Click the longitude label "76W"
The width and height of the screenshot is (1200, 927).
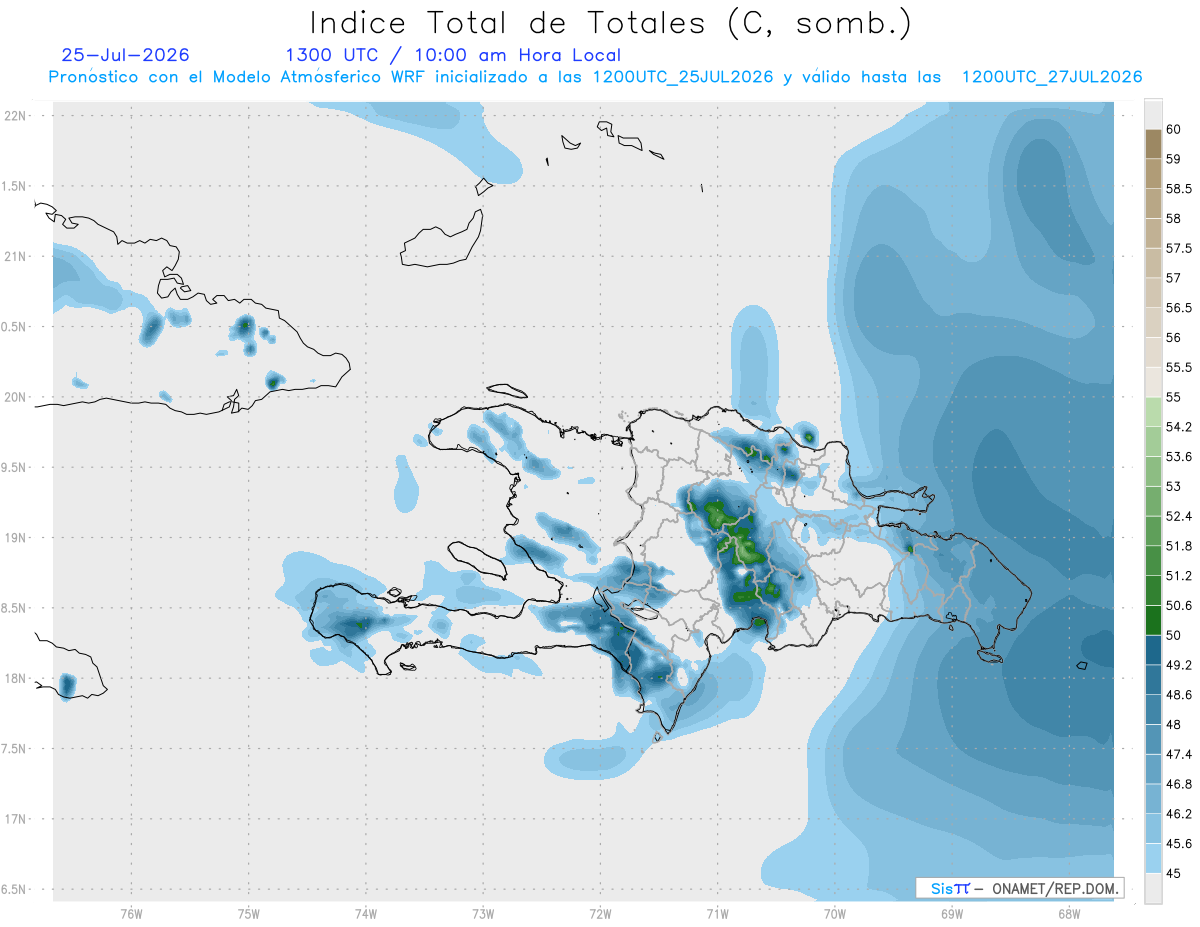pos(131,914)
